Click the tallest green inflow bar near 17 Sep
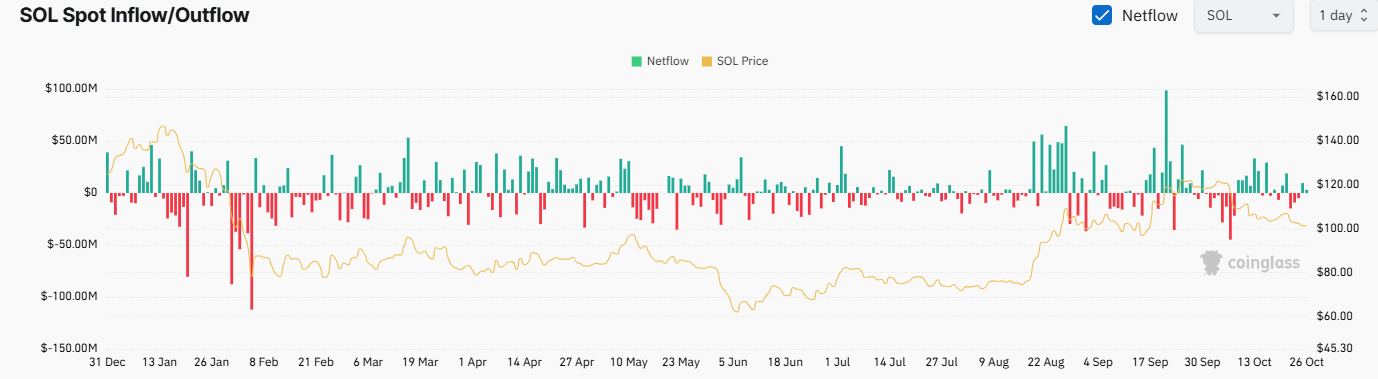Viewport: 1378px width, 379px height. [x=1166, y=141]
